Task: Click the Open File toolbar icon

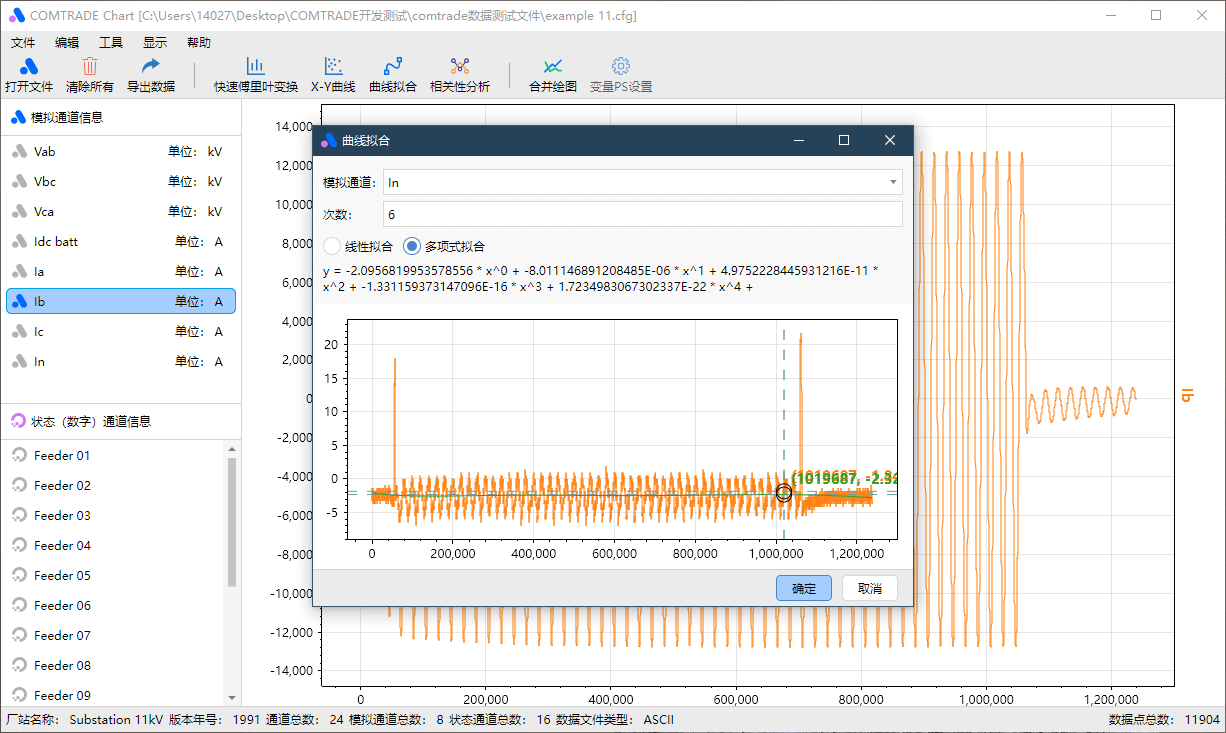Action: pos(29,67)
